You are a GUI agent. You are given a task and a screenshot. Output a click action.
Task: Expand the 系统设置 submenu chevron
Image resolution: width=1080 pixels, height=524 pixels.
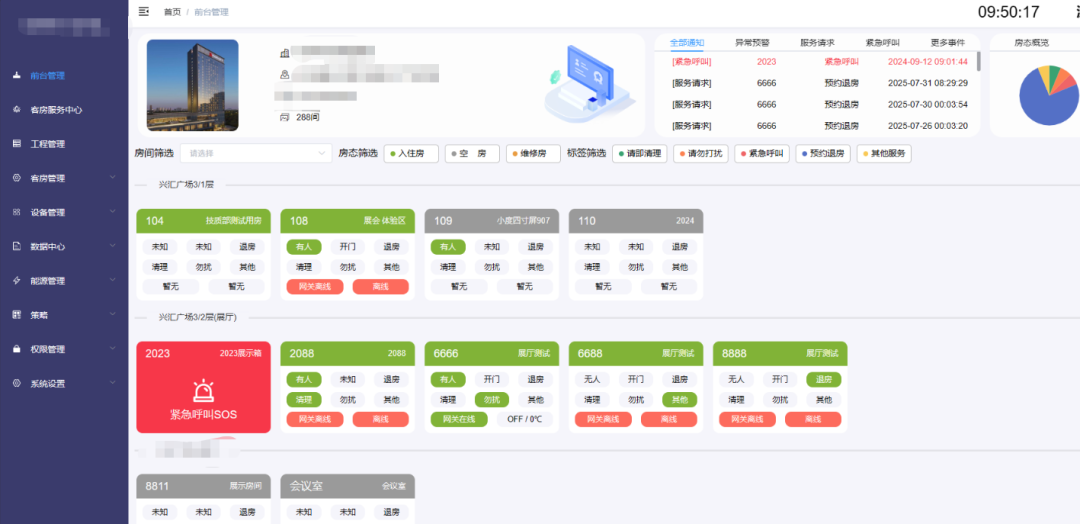click(113, 383)
